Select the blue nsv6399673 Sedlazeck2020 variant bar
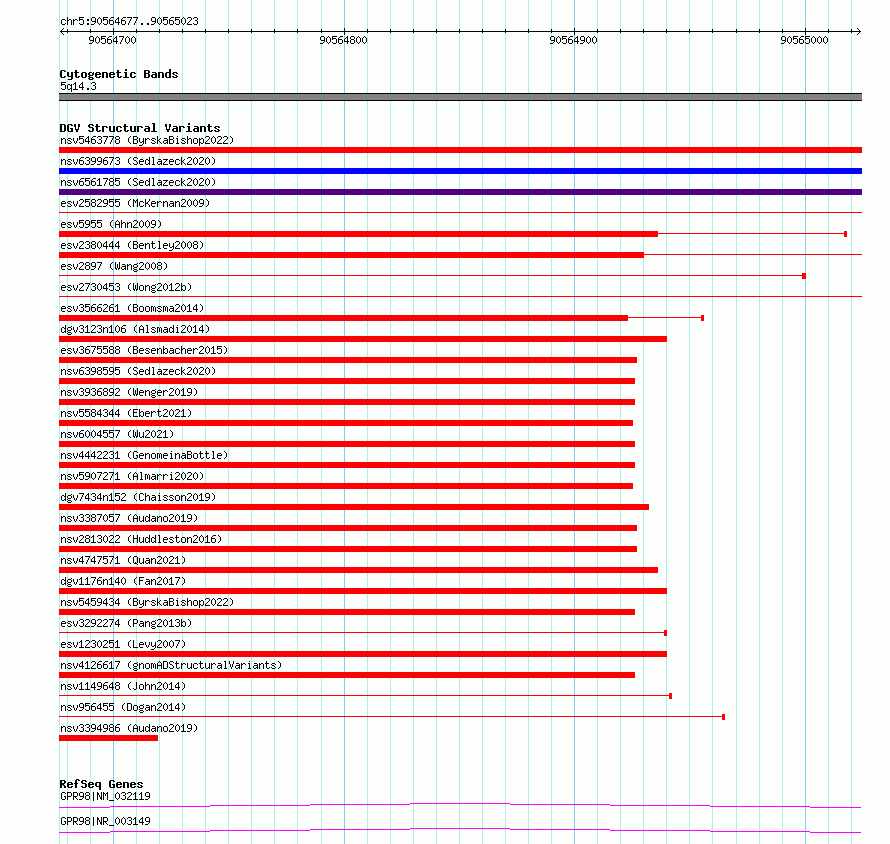 (x=460, y=171)
